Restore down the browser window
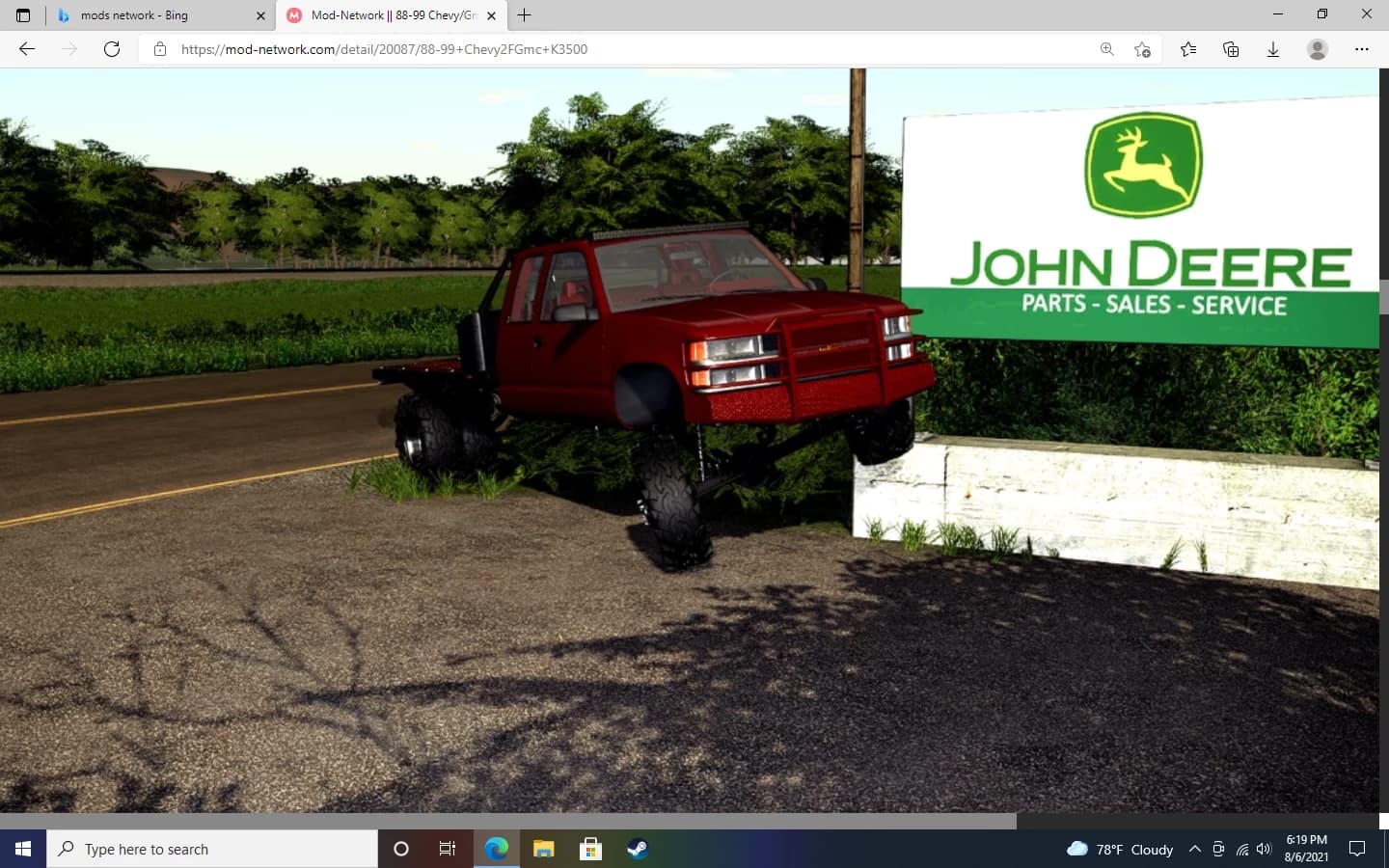The width and height of the screenshot is (1389, 868). click(1322, 14)
